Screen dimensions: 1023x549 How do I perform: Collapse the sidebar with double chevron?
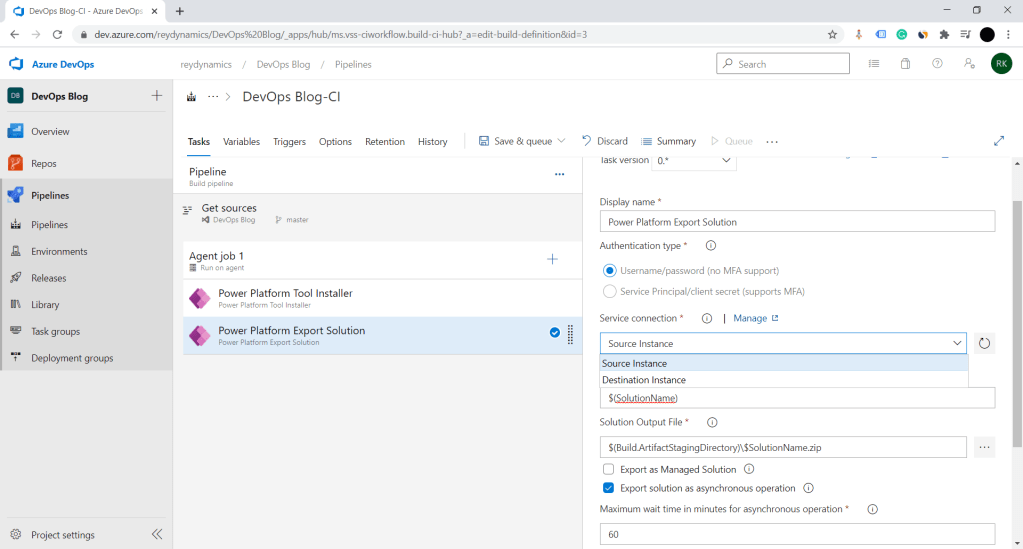click(157, 535)
